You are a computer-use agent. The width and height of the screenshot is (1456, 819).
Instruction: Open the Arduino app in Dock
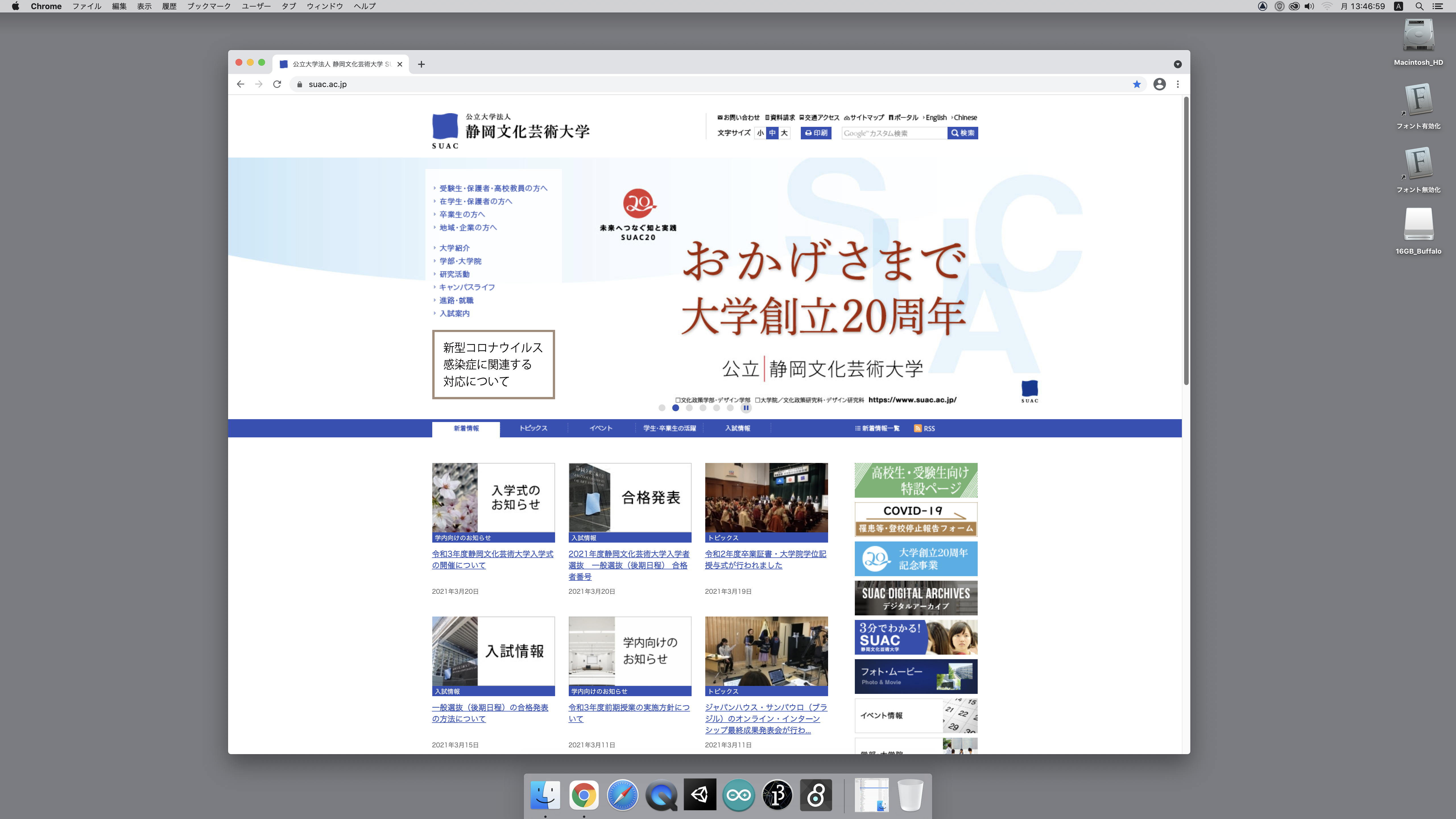tap(738, 795)
